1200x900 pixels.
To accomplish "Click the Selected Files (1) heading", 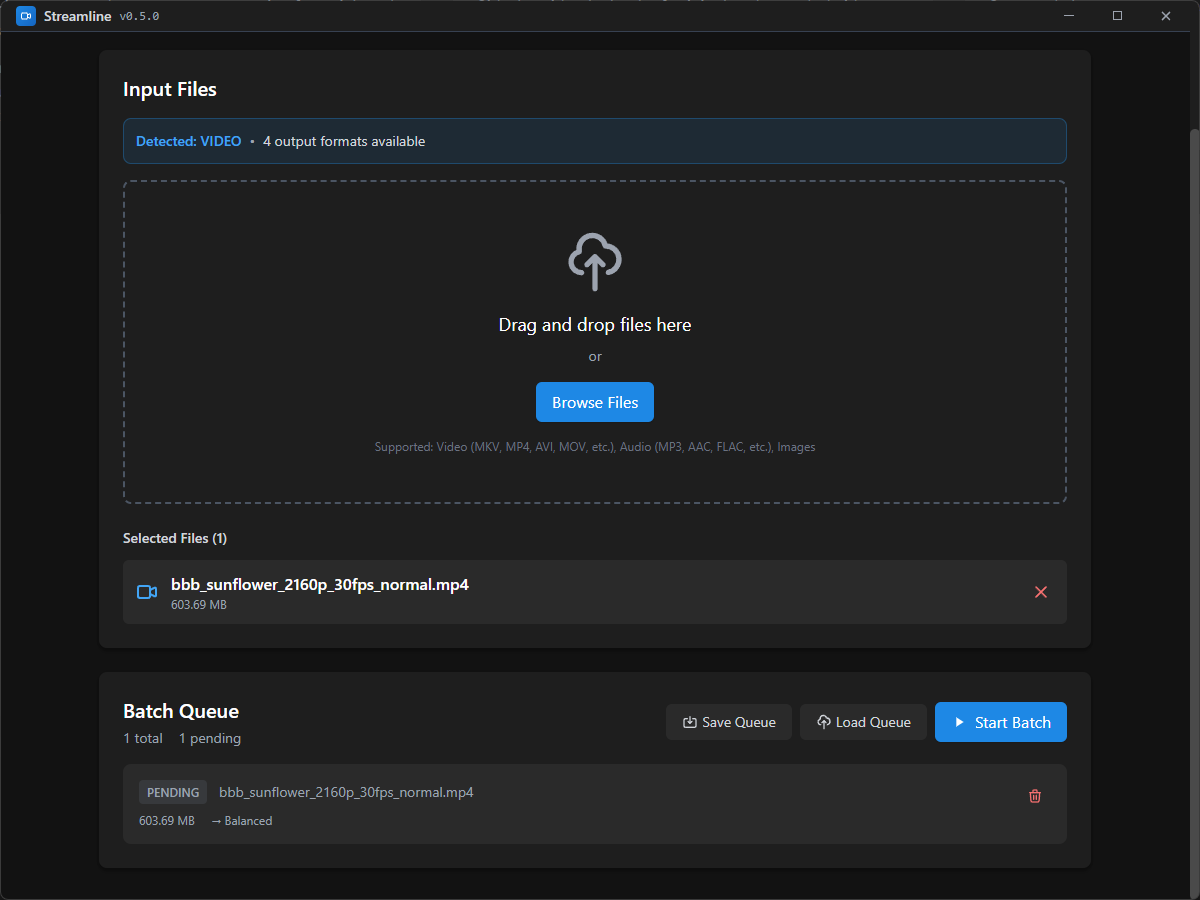I will pyautogui.click(x=175, y=538).
